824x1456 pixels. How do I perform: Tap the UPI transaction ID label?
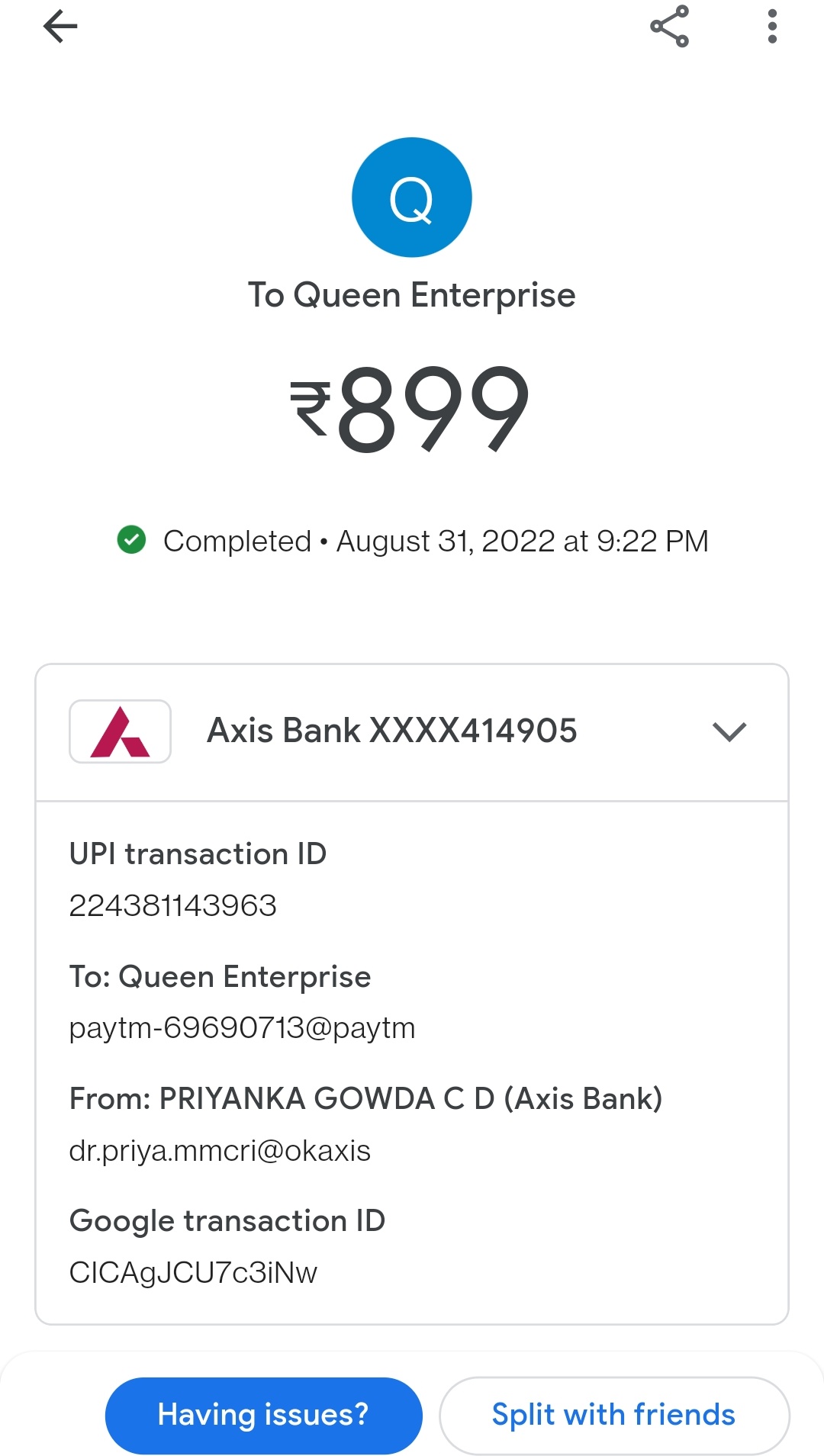[x=198, y=854]
